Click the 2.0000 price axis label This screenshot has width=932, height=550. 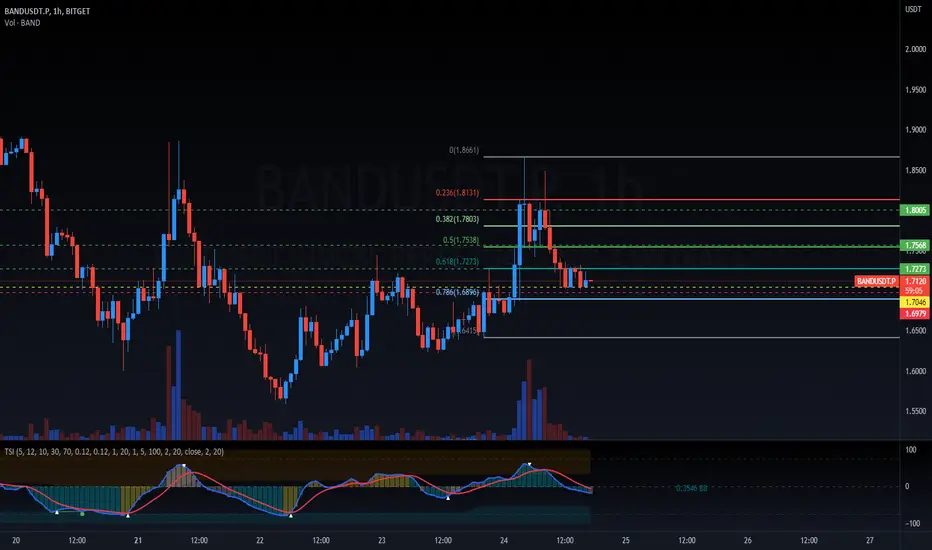point(915,49)
